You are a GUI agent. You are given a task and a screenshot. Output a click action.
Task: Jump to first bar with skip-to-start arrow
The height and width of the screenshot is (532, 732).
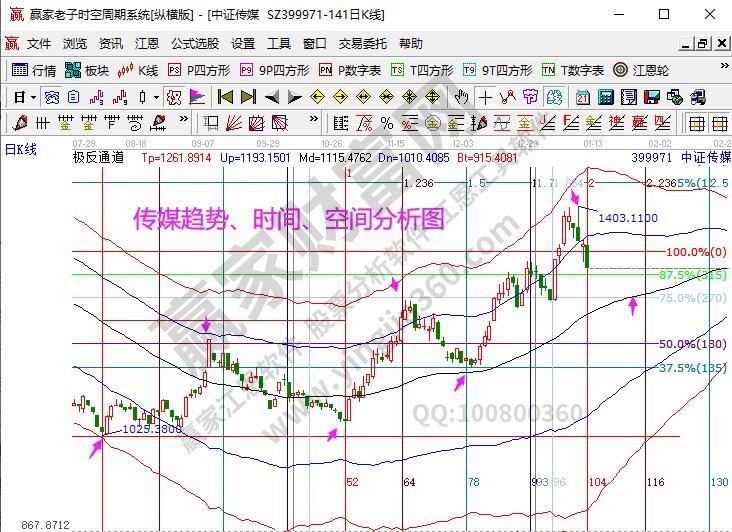click(x=225, y=97)
